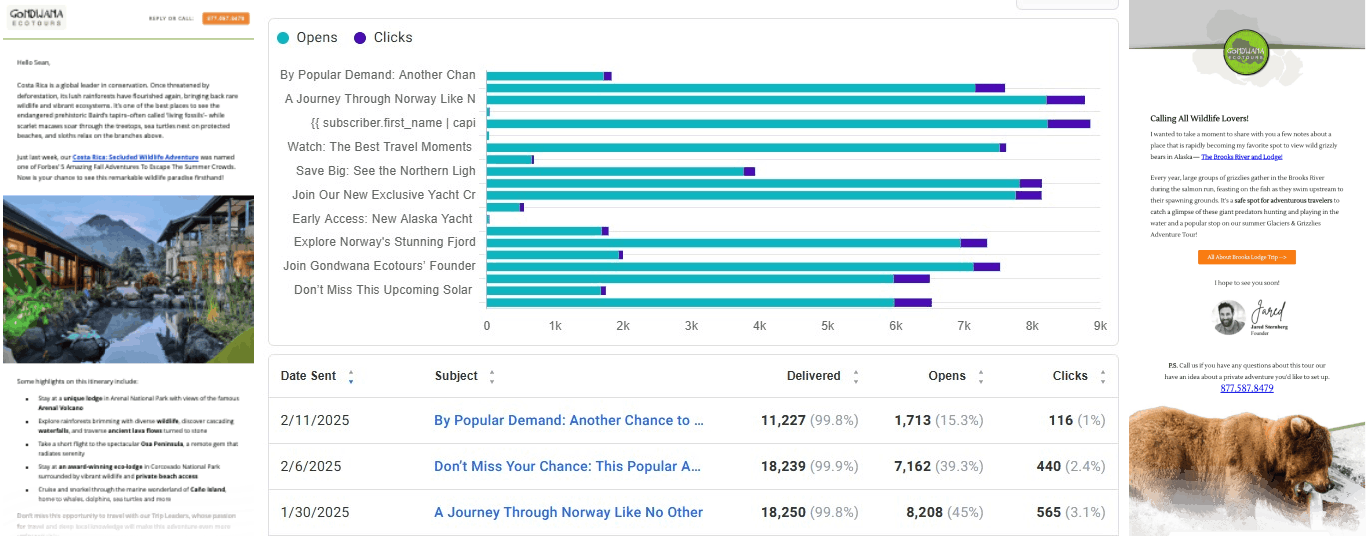Image resolution: width=1367 pixels, height=536 pixels.
Task: Click Gondwana Ecotours logo in left email
Action: (36, 18)
